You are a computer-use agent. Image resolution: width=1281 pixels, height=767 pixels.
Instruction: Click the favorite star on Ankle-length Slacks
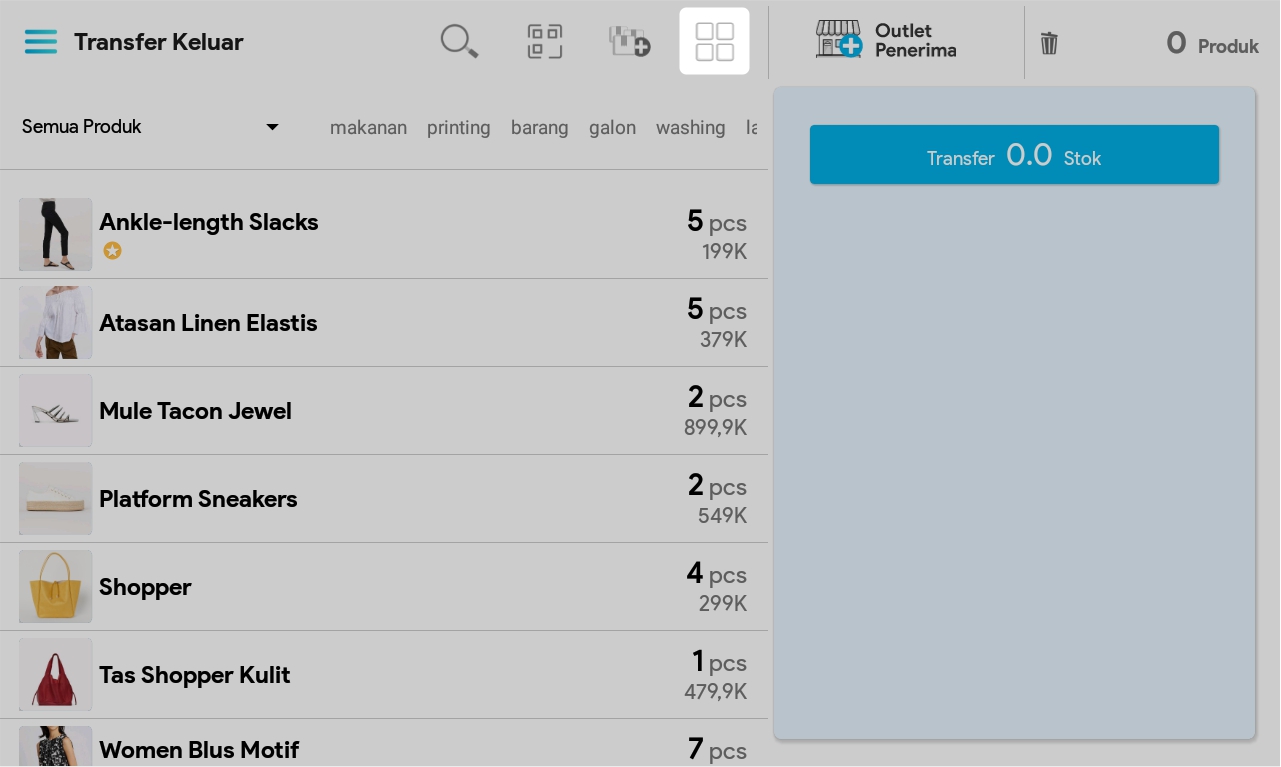[x=113, y=251]
